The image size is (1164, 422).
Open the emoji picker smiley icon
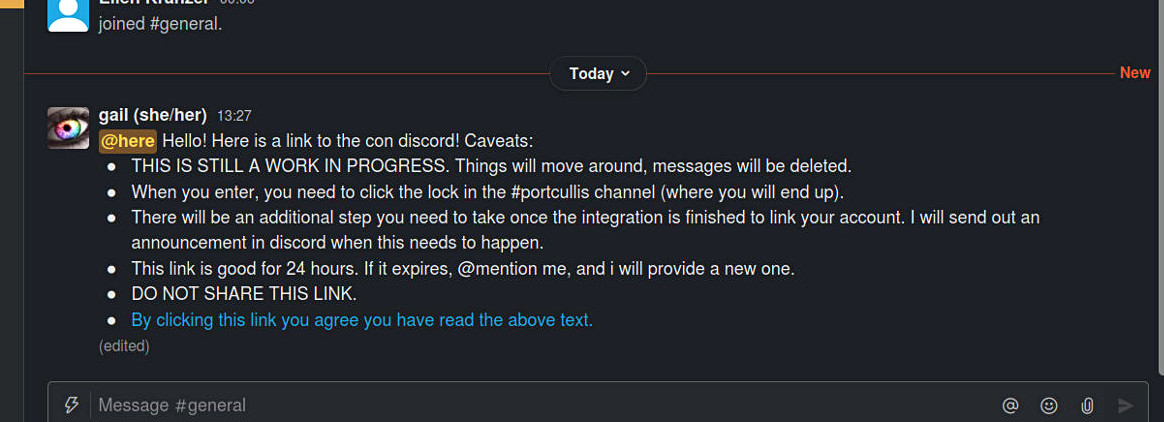[1049, 405]
